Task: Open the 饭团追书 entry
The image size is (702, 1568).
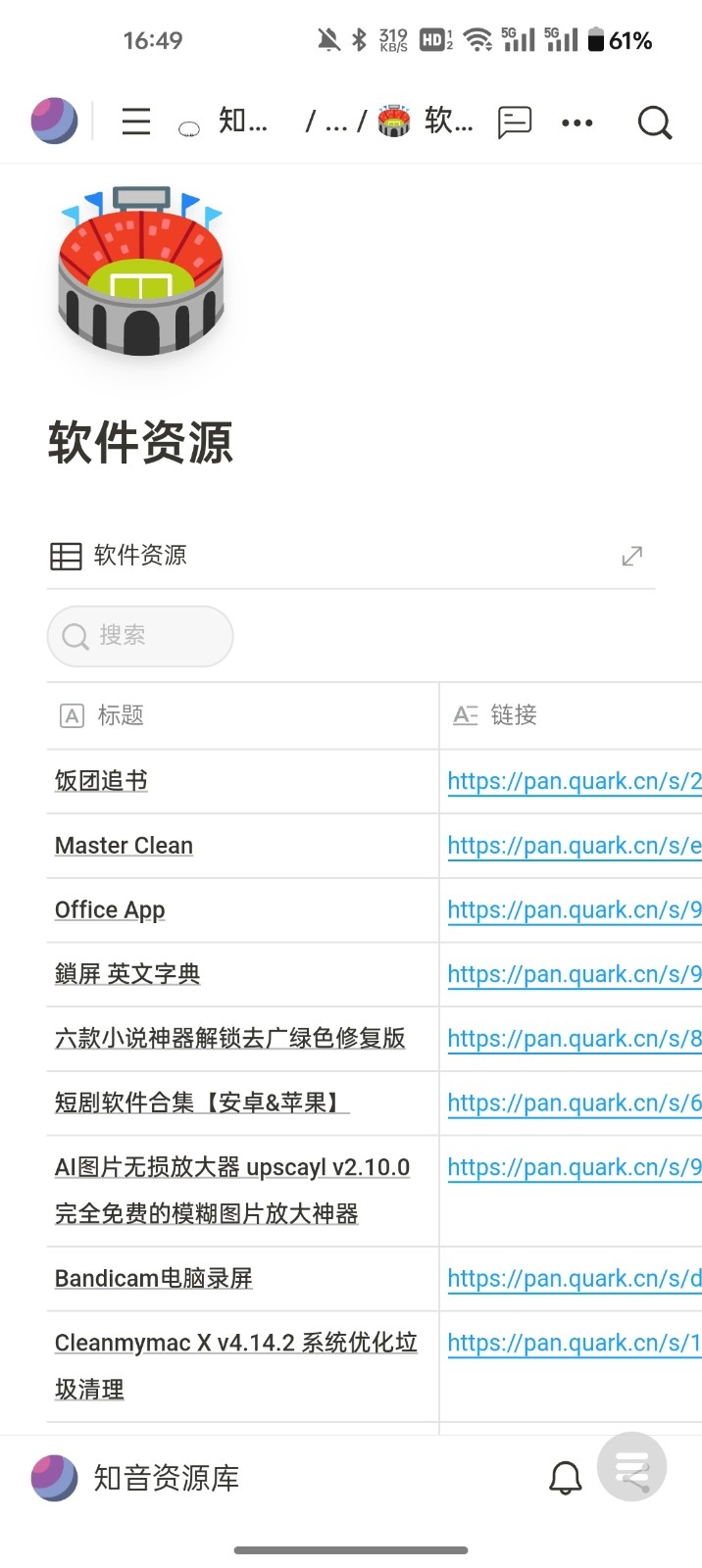Action: [x=102, y=781]
